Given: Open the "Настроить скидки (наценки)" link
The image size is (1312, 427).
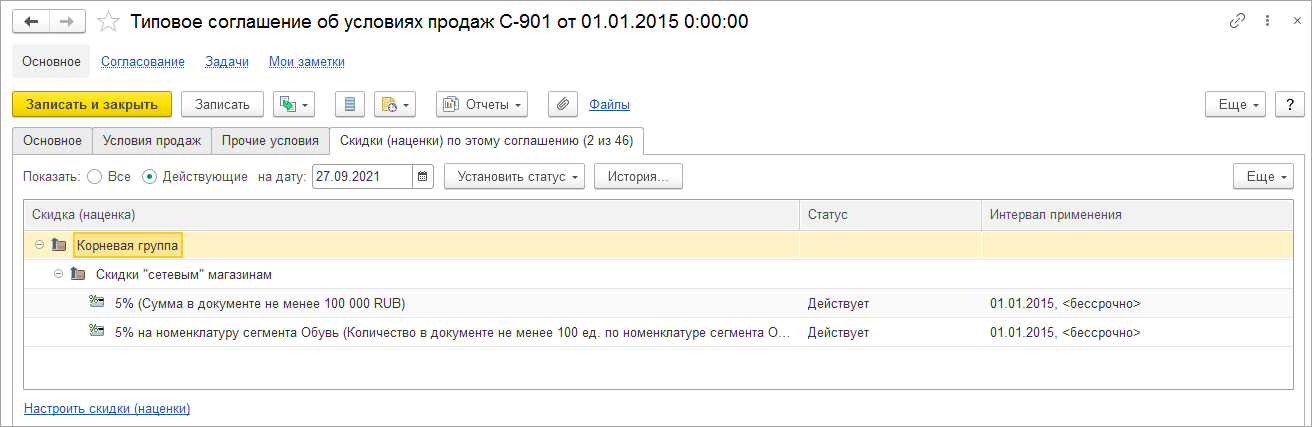Looking at the screenshot, I should pos(107,408).
